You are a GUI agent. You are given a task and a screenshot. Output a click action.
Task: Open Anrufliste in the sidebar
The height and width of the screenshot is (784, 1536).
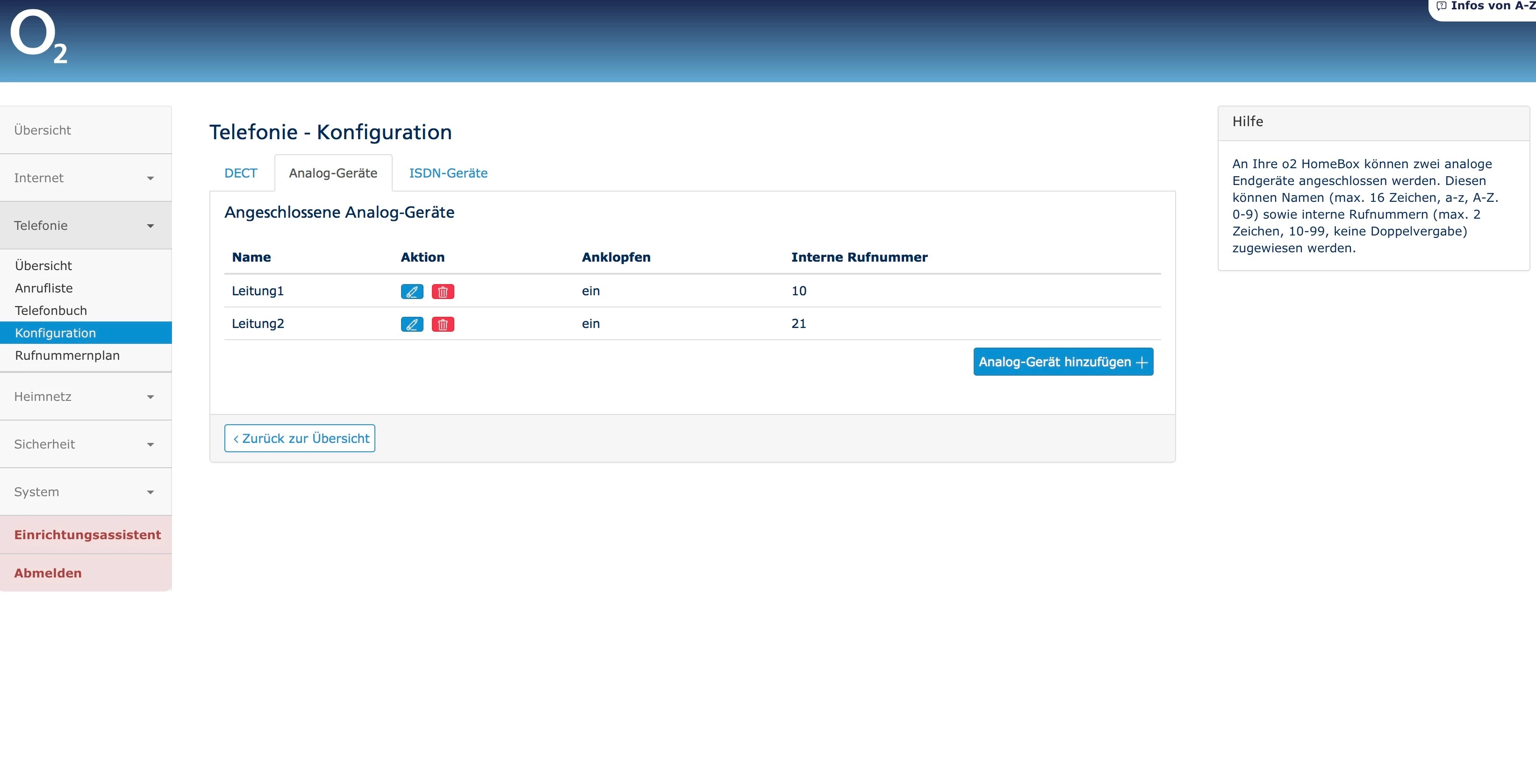pos(44,288)
